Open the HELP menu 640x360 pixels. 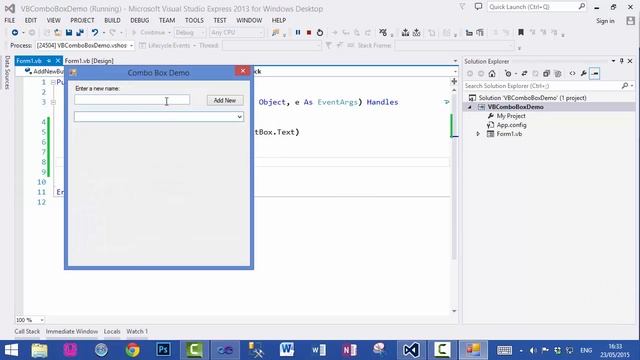coord(279,20)
